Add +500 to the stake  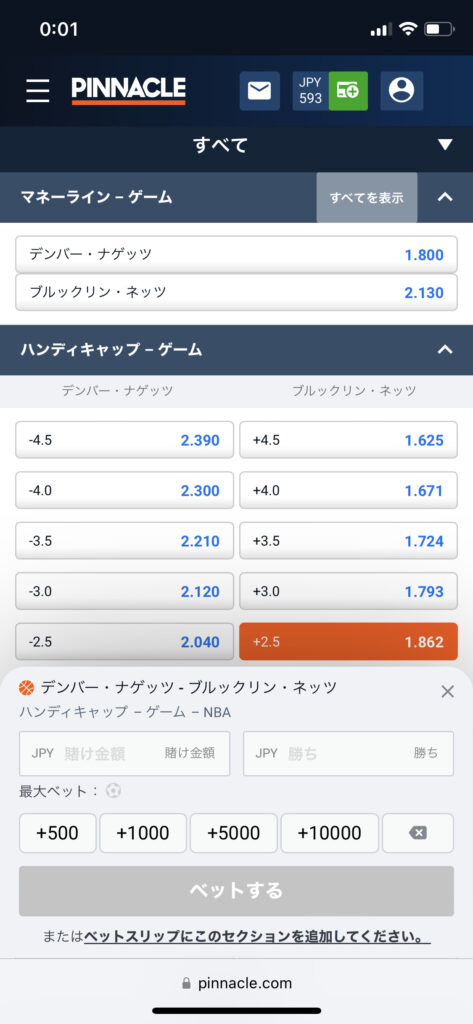point(57,833)
